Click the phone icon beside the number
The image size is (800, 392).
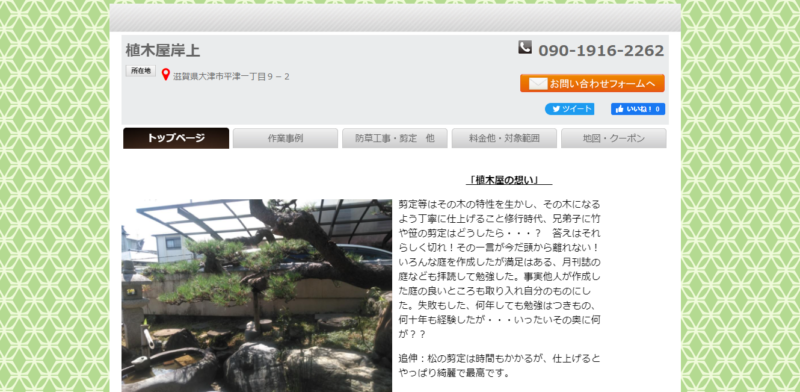point(525,47)
